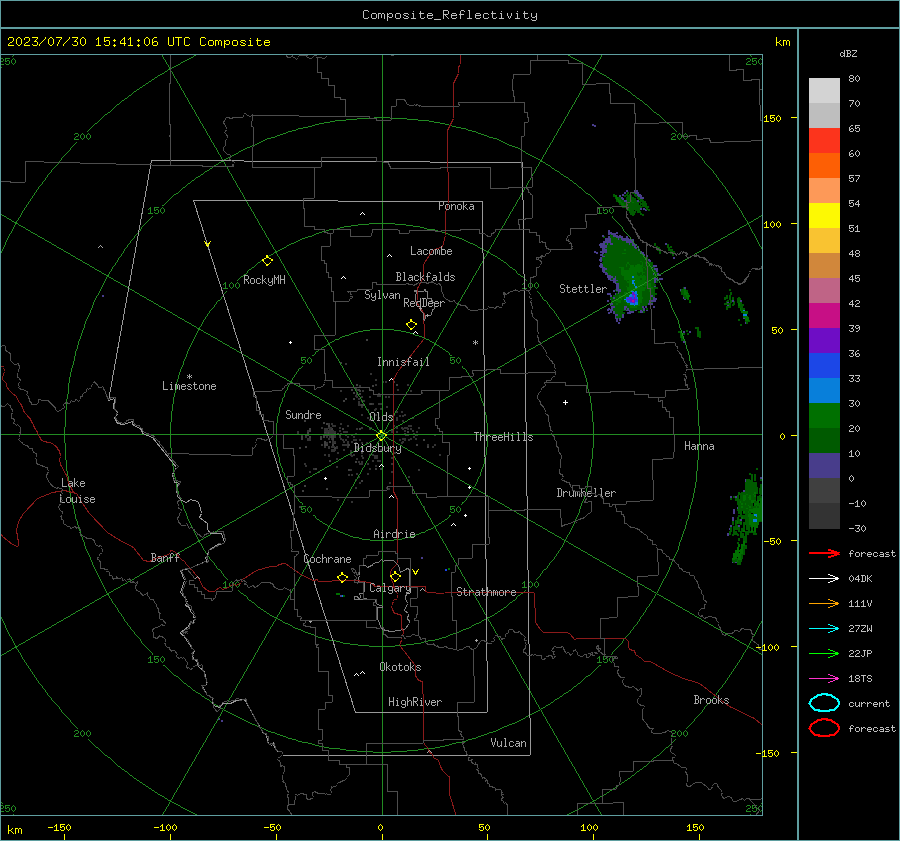
Task: Click the Innisfail city label
Action: click(x=403, y=362)
